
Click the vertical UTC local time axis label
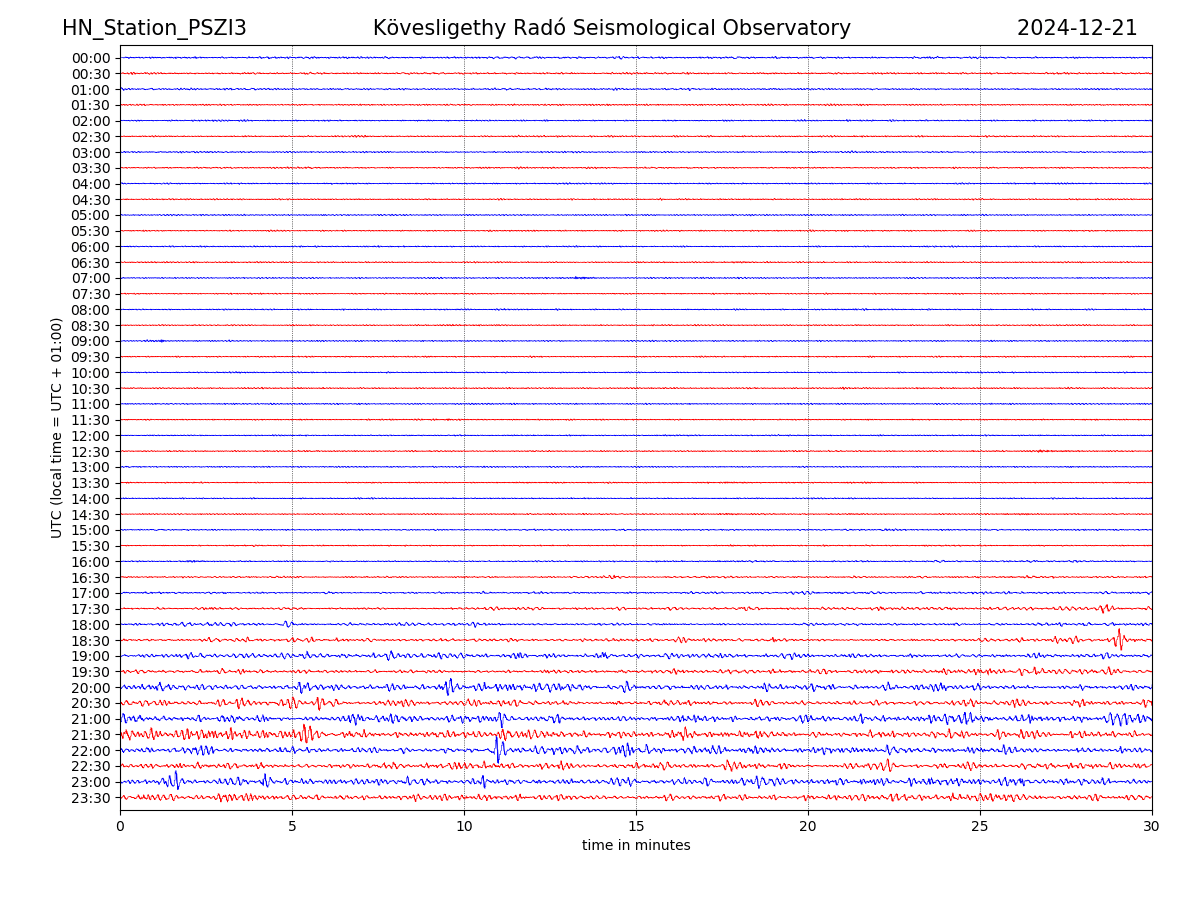coord(57,427)
